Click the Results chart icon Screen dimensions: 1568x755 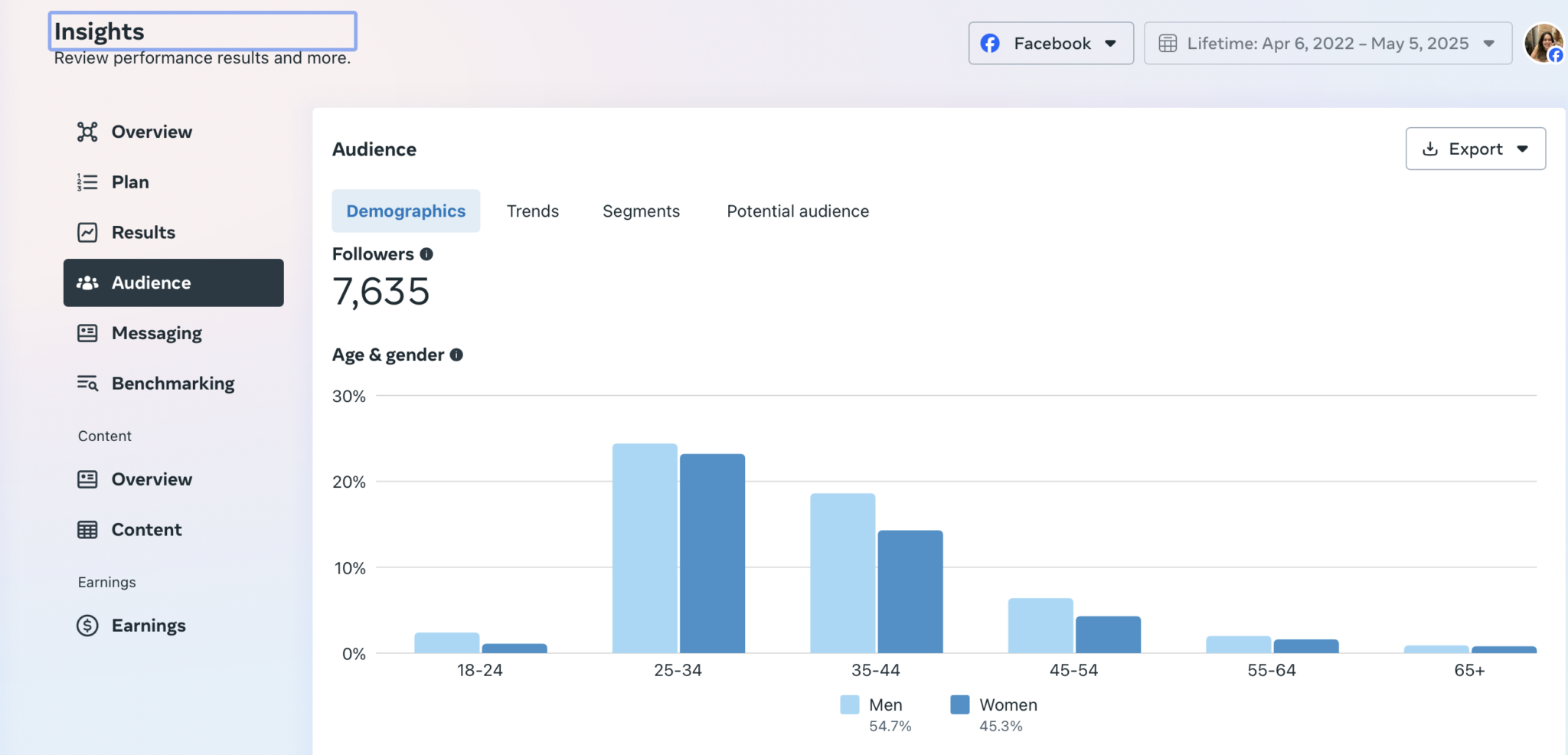coord(87,232)
